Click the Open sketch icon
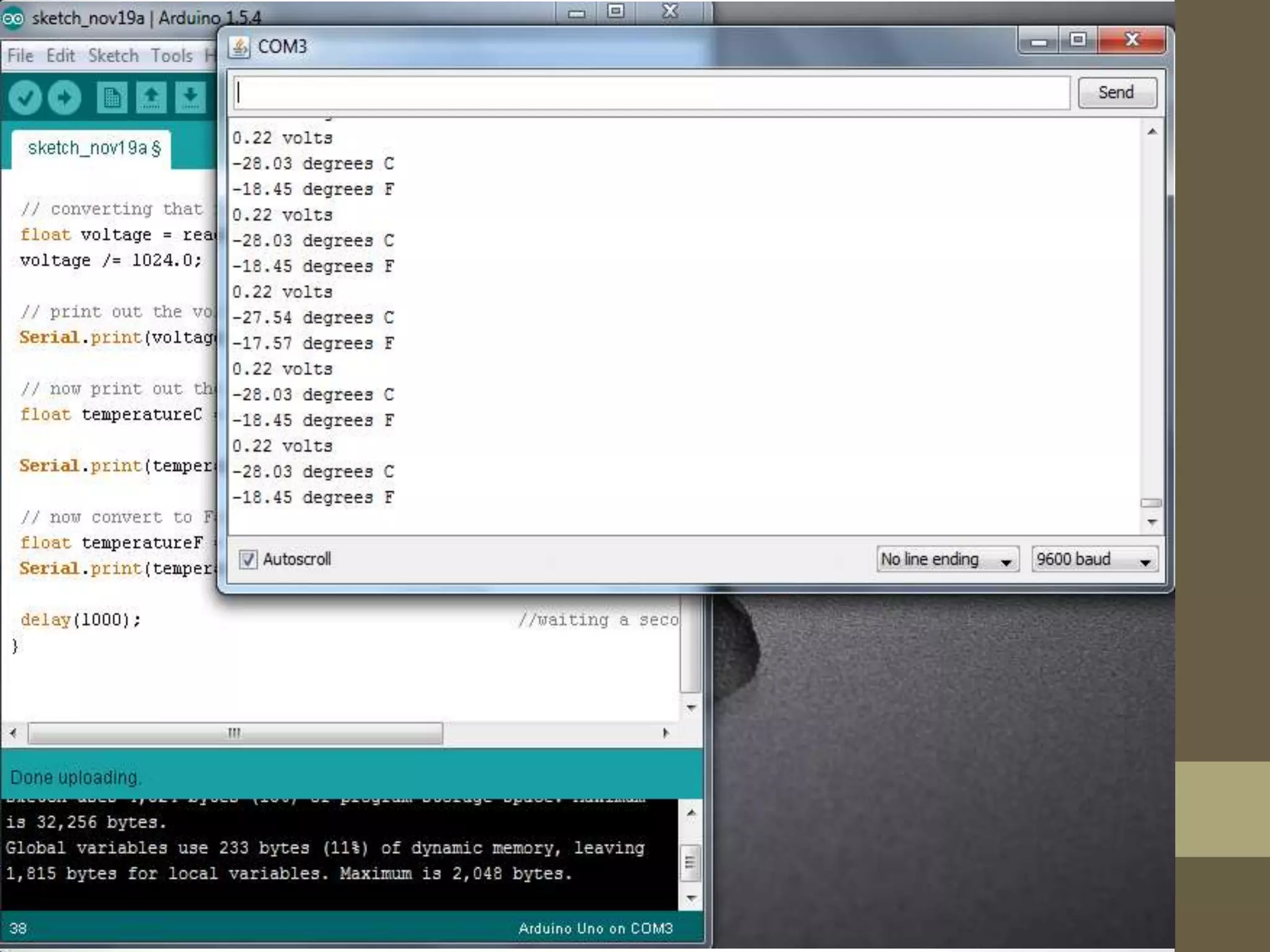The width and height of the screenshot is (1270, 952). coord(151,98)
